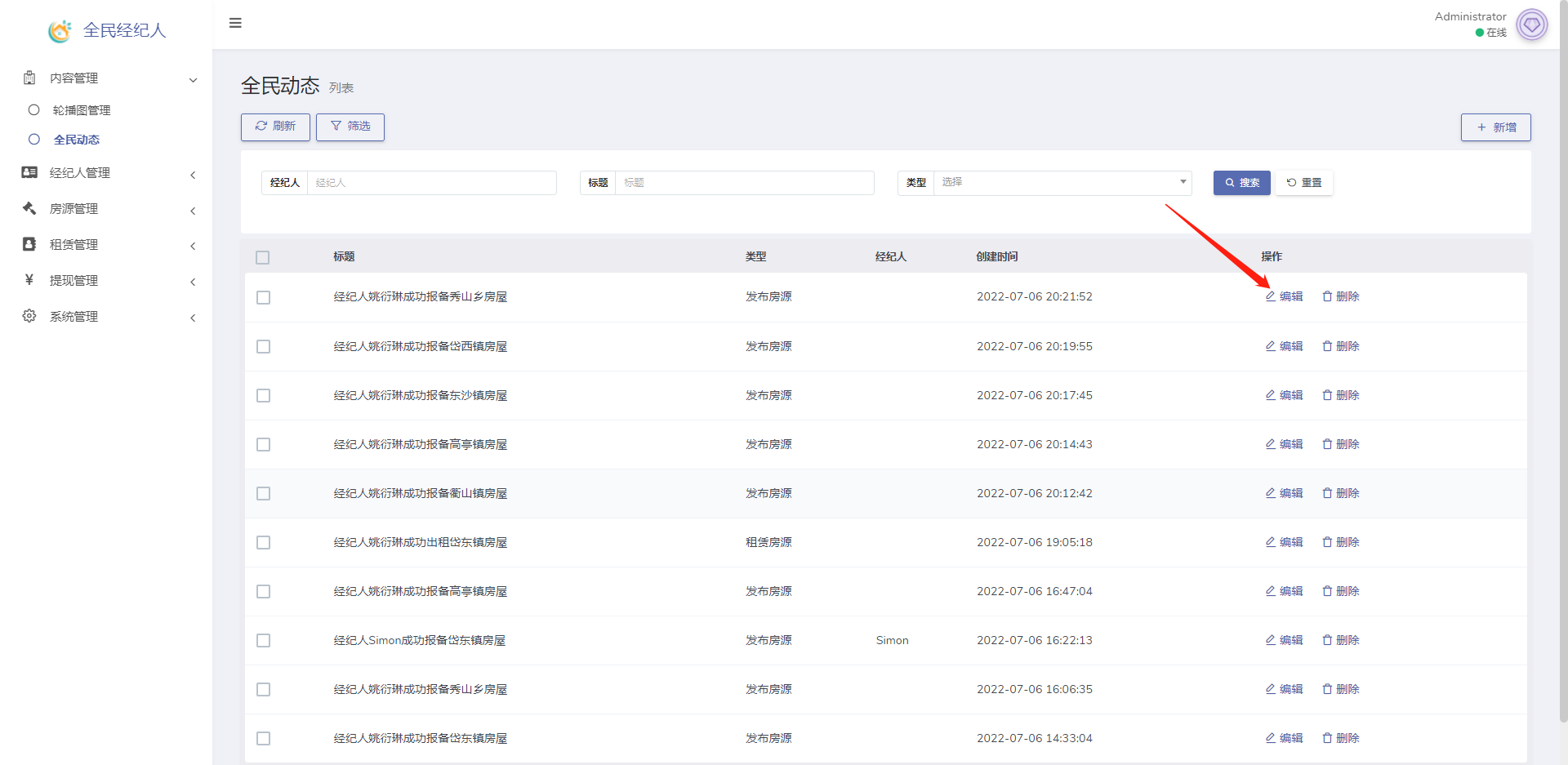Screen dimensions: 1568x765
Task: Edit the entry created at 16:06:35
Action: click(1284, 689)
